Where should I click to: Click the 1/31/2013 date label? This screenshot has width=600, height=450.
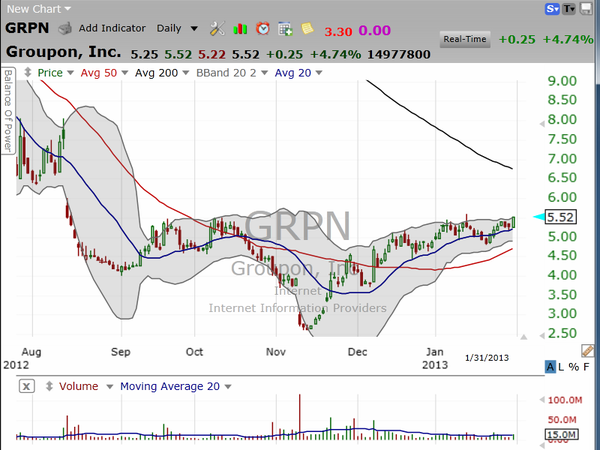point(487,358)
